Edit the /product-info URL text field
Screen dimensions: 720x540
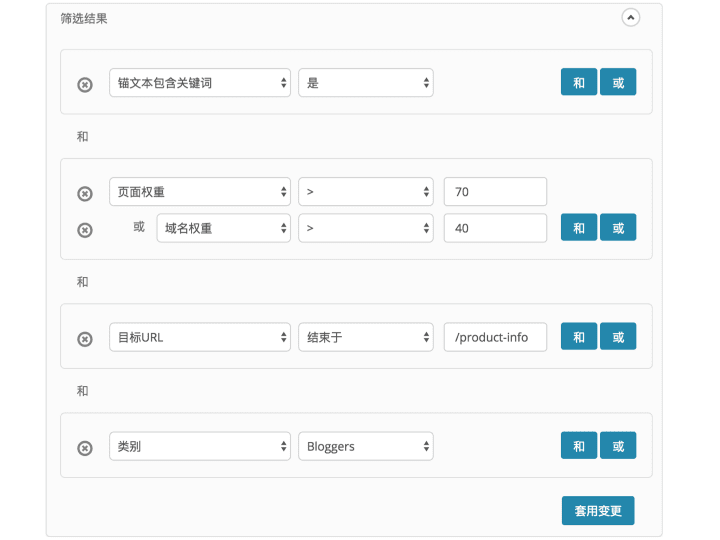(x=495, y=337)
